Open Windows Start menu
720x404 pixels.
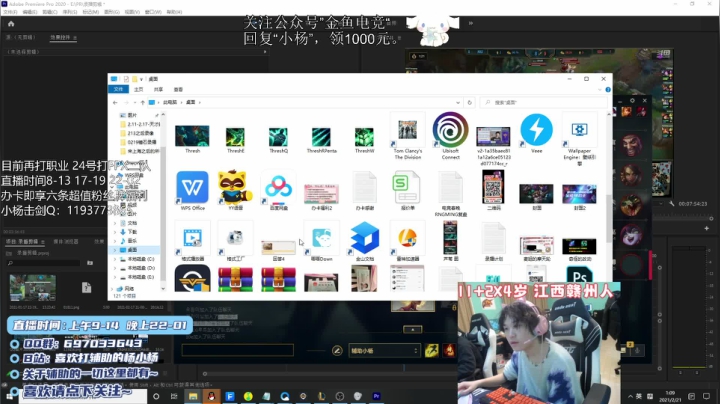click(9, 397)
